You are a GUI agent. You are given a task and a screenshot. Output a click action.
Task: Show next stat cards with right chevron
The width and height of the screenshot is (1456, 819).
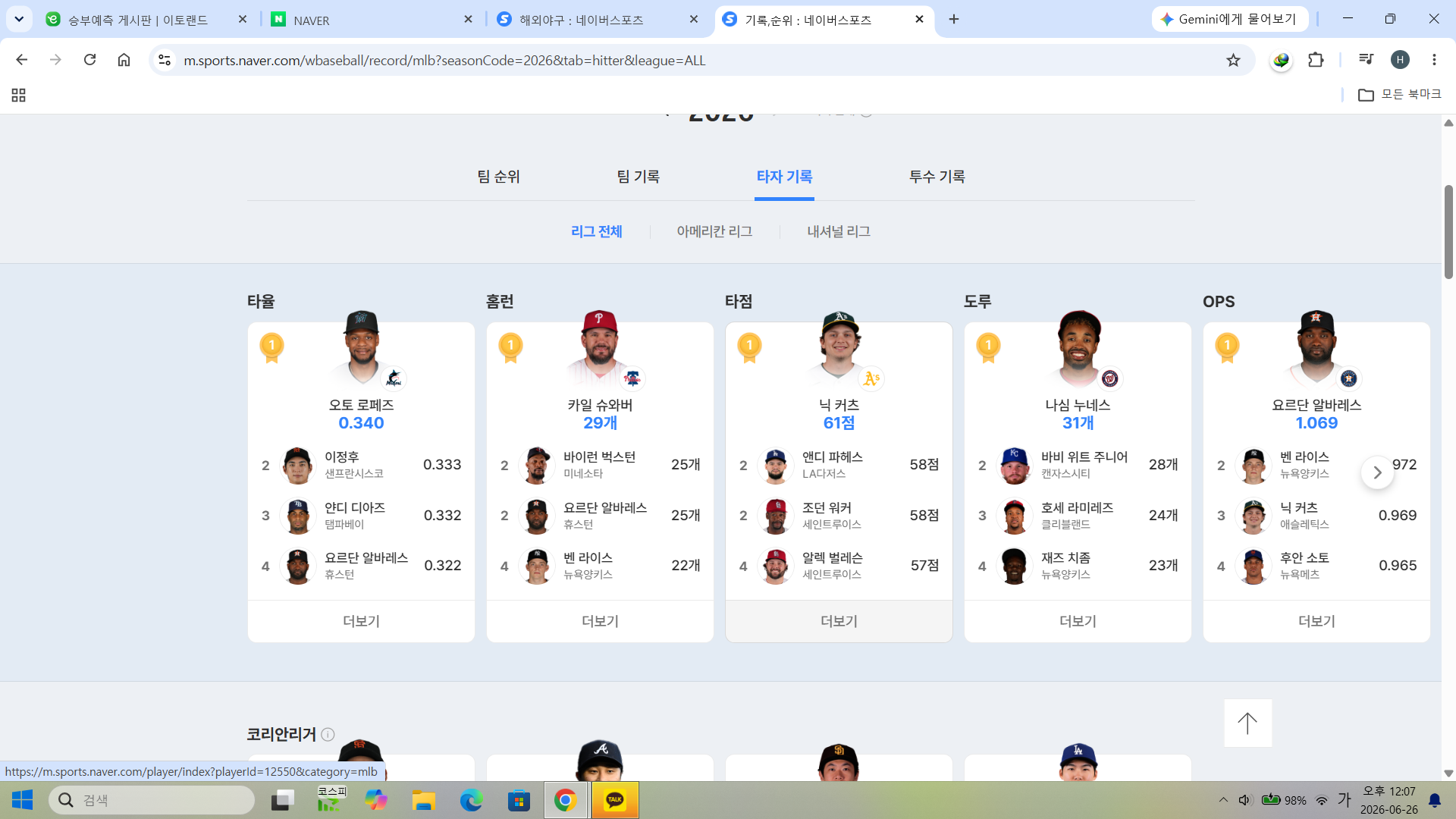(1377, 472)
